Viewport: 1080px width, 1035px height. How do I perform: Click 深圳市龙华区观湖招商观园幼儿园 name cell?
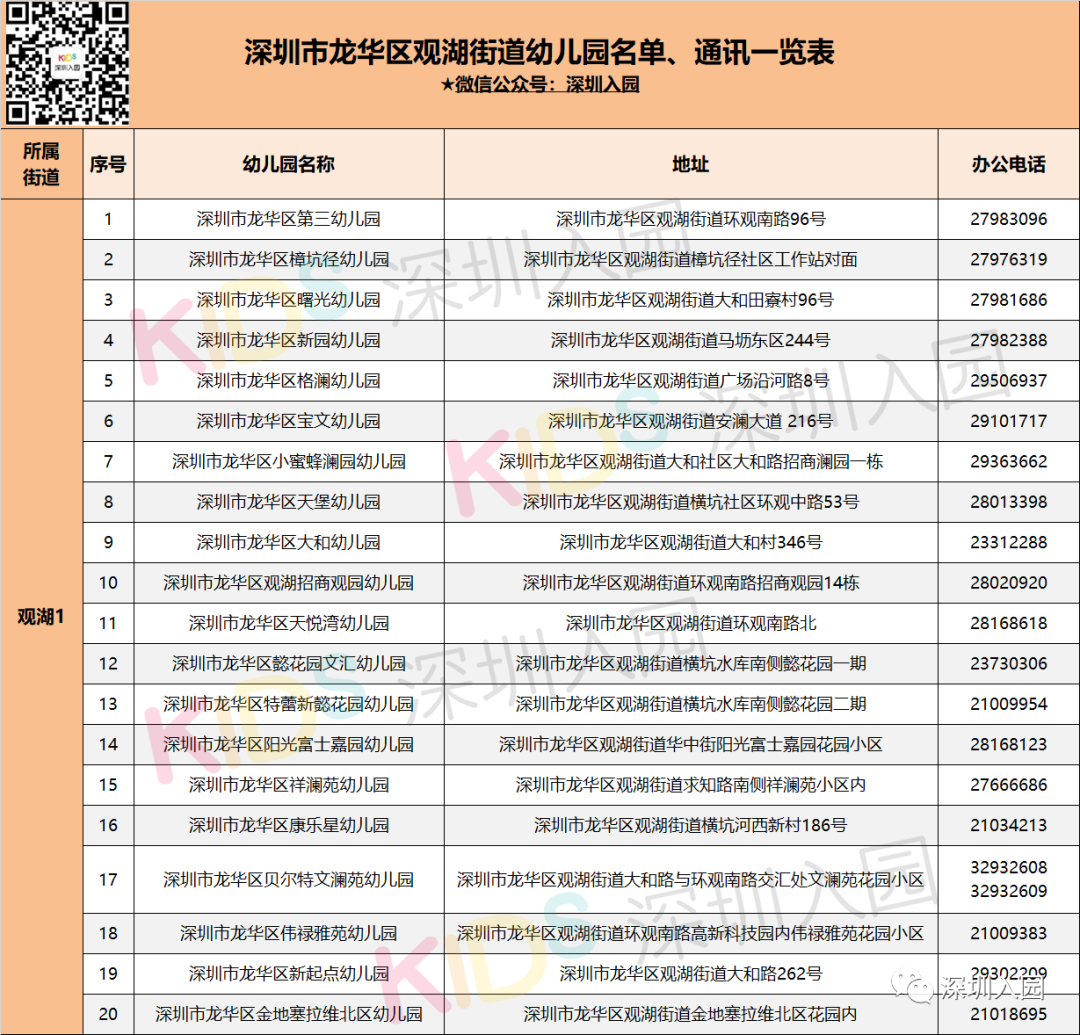point(289,583)
